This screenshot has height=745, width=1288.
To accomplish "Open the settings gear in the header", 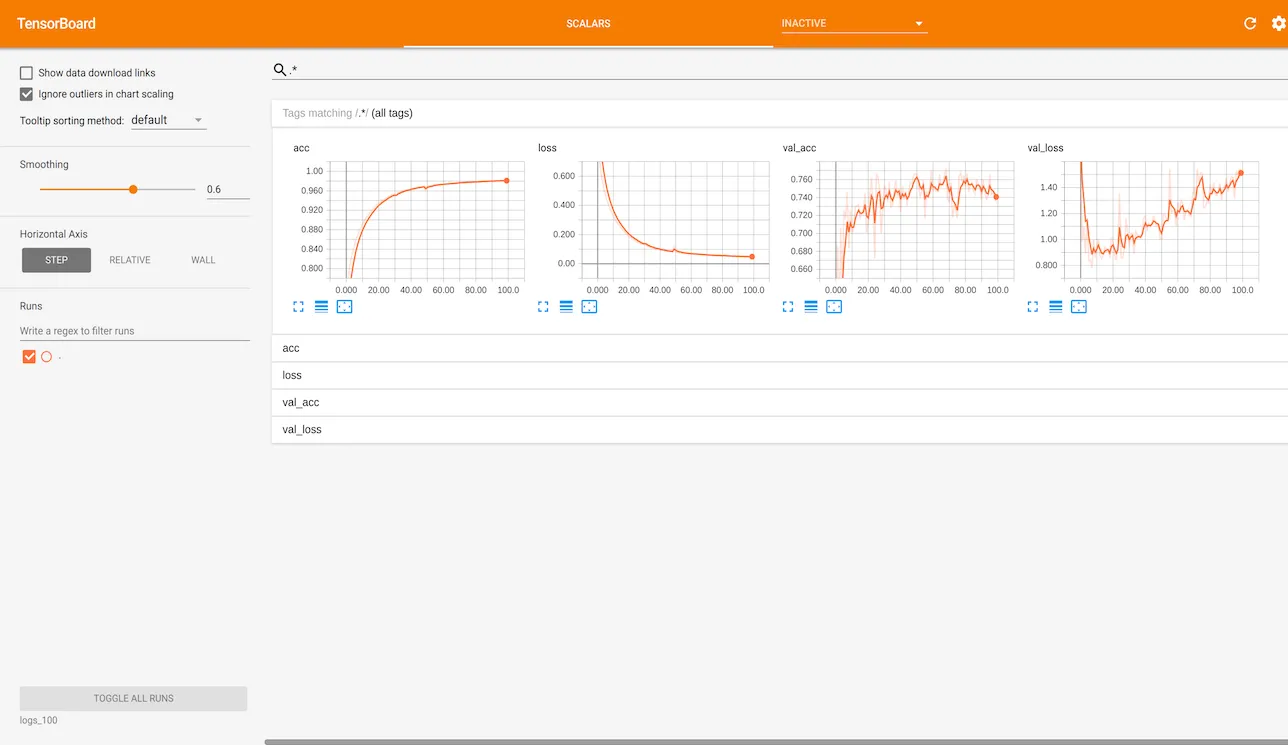I will [1278, 23].
